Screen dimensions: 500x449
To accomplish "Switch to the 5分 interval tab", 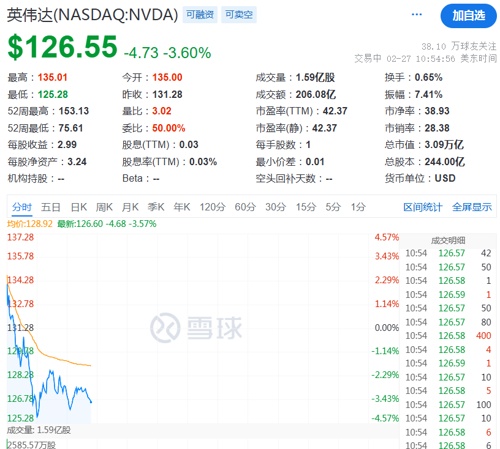I will point(333,207).
